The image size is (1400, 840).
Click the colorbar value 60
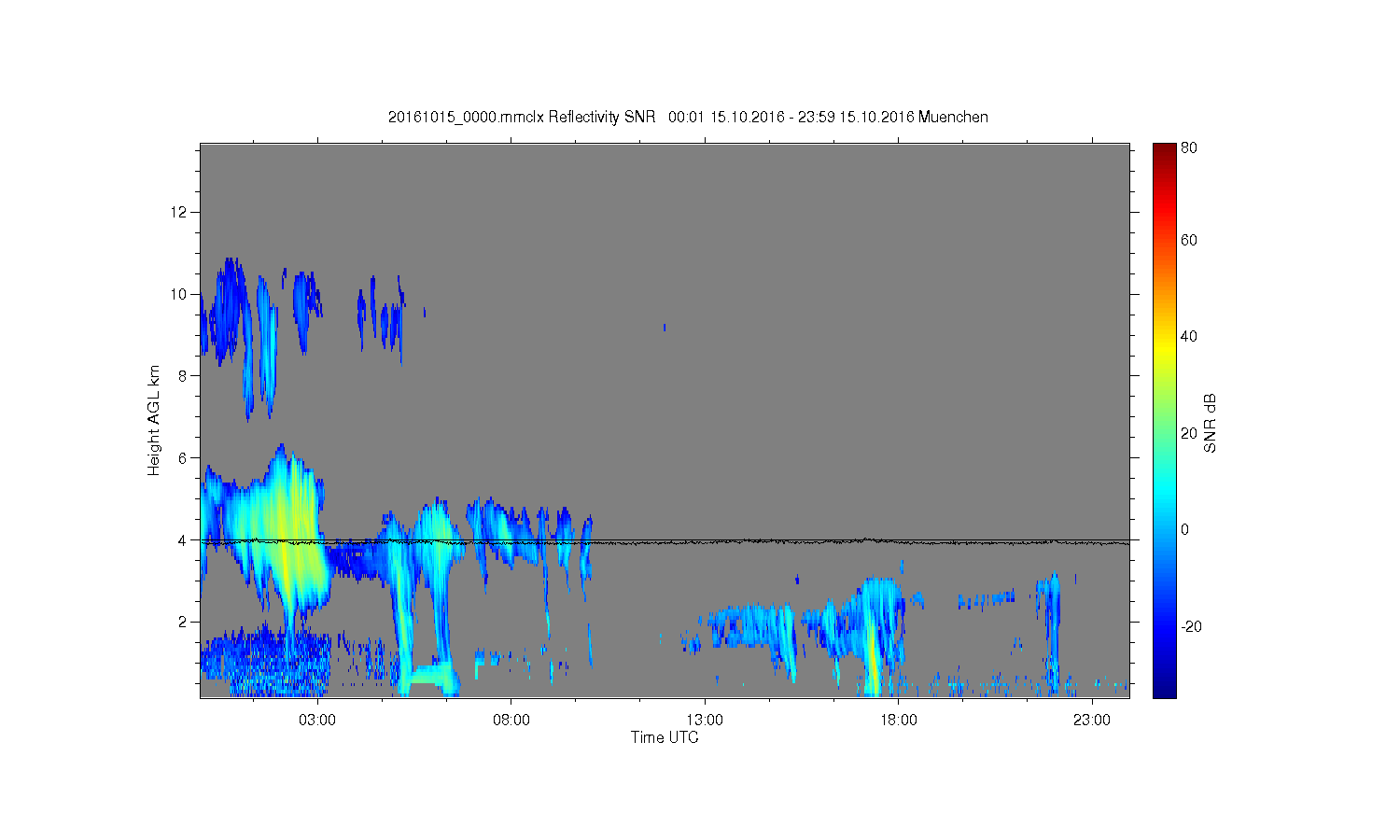[1189, 240]
